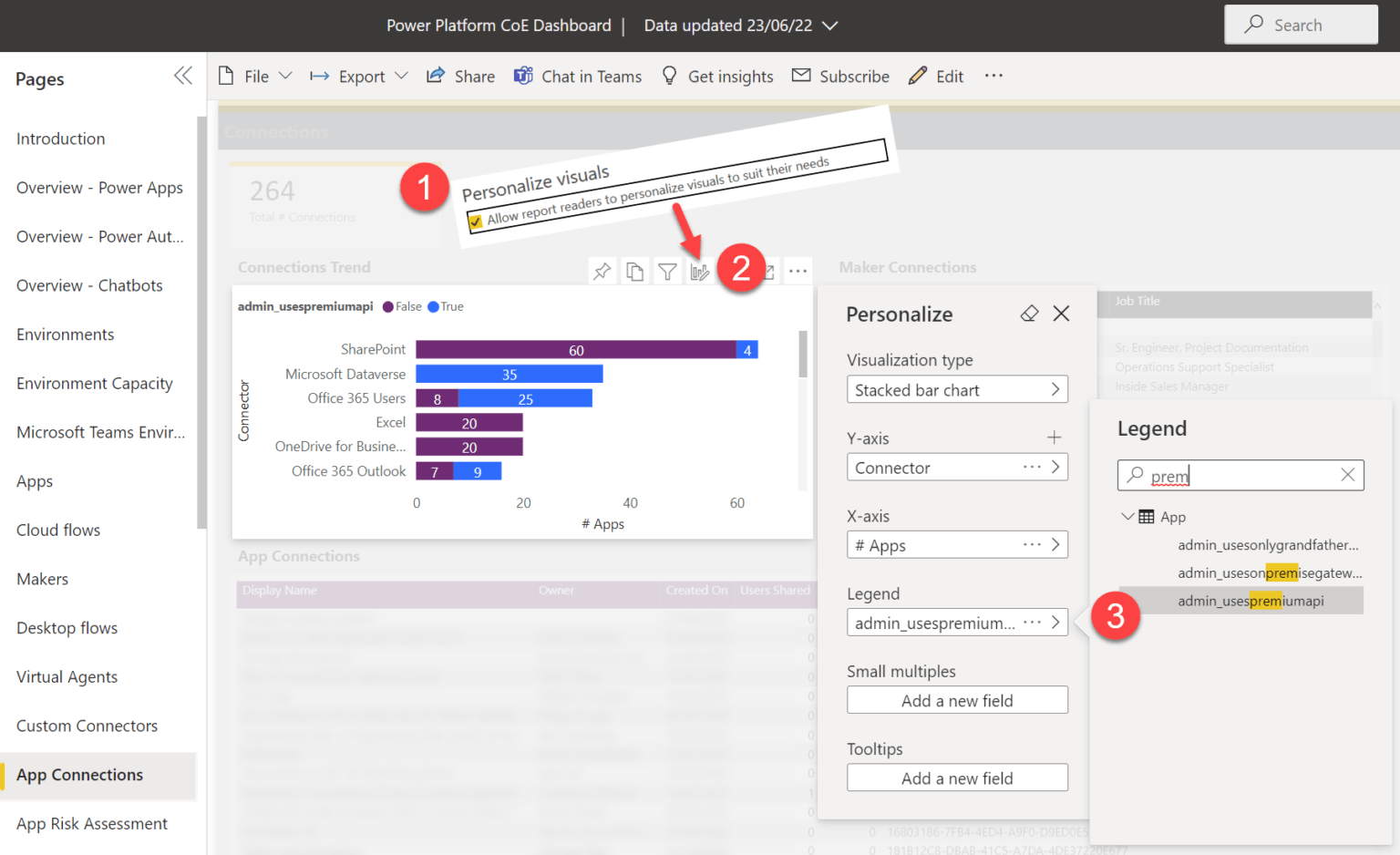Open the filter icon on Connections Trend
This screenshot has height=855, width=1400.
point(667,270)
